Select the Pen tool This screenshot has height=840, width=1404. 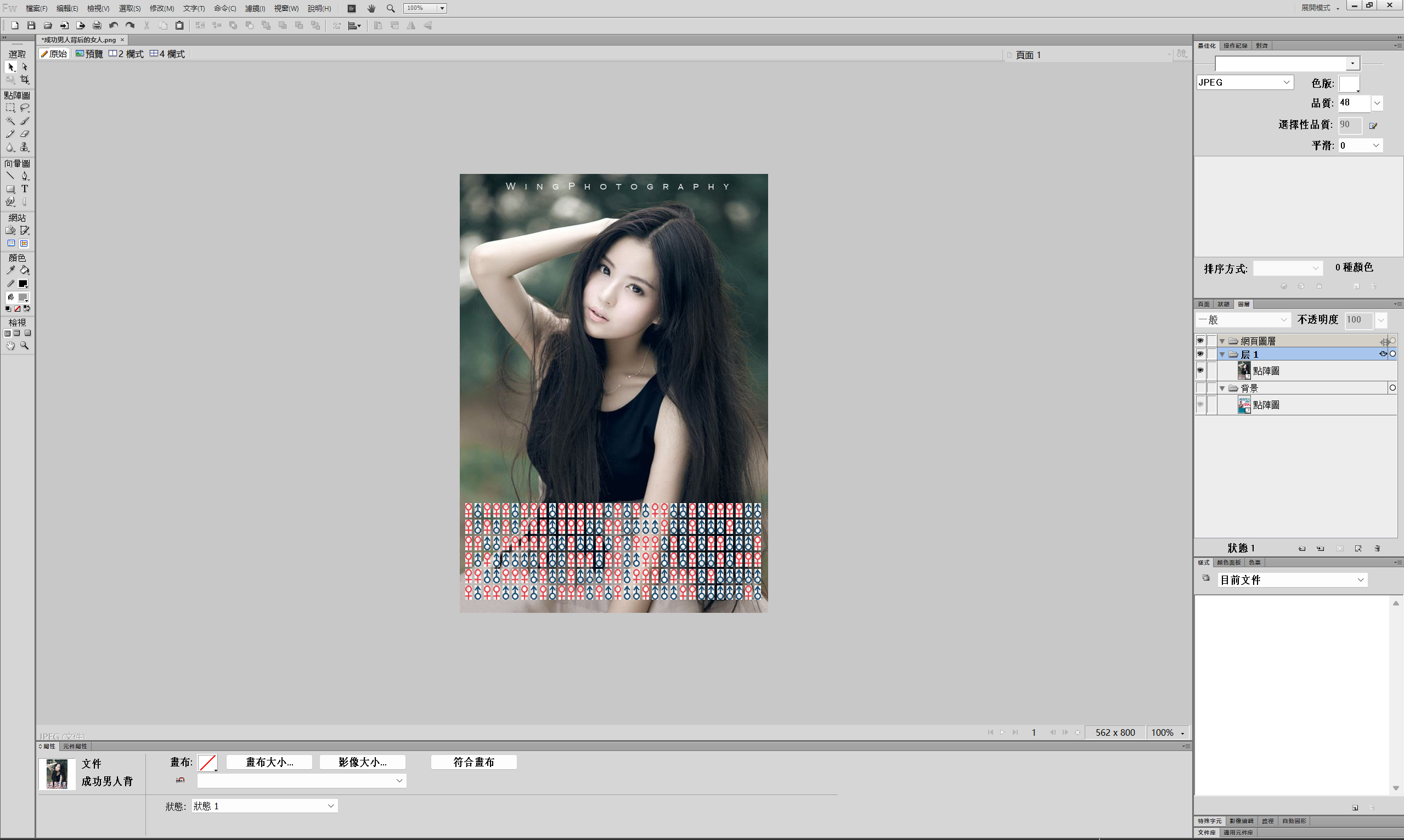coord(25,176)
